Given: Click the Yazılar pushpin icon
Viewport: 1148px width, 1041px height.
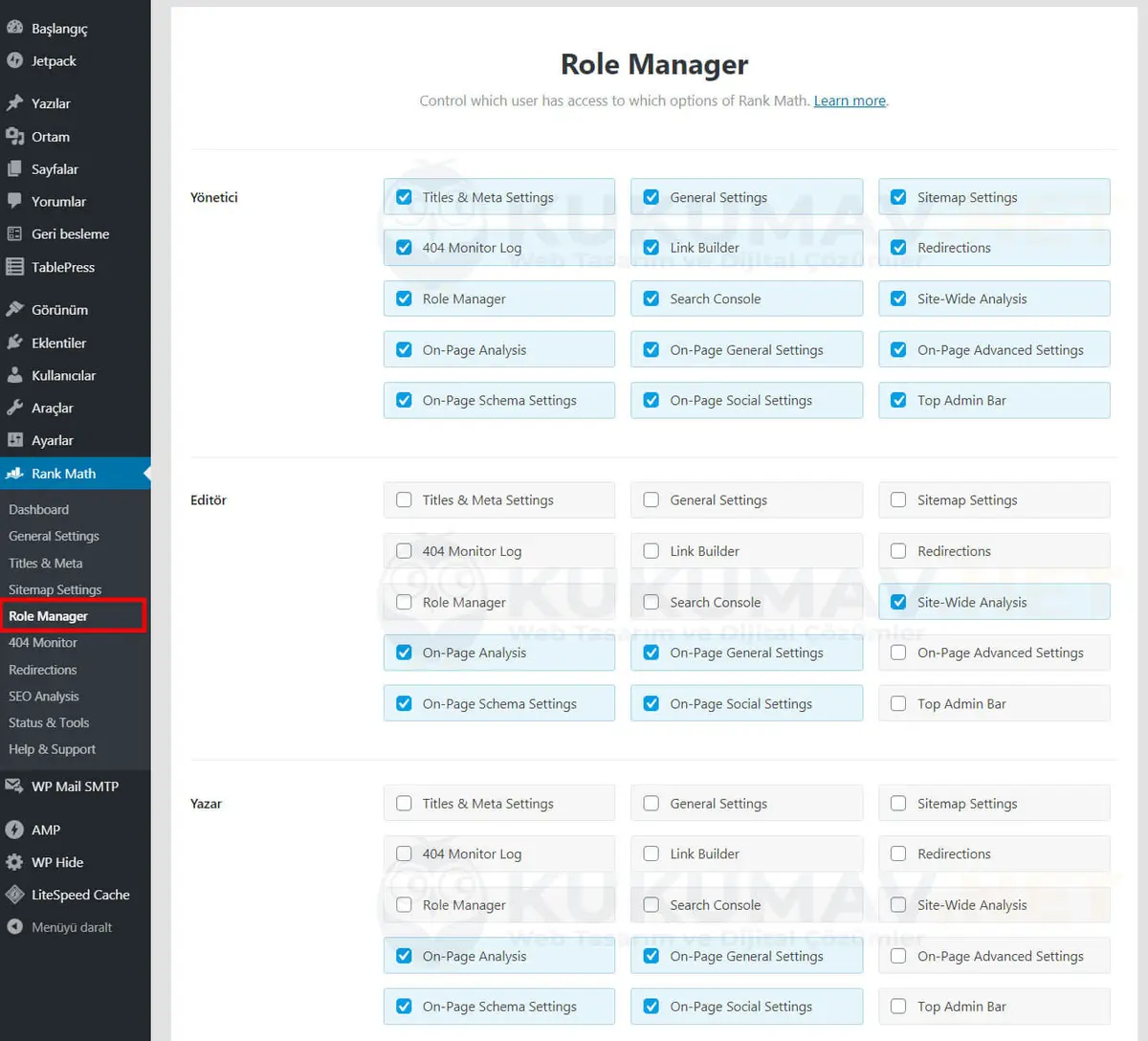Looking at the screenshot, I should (14, 103).
